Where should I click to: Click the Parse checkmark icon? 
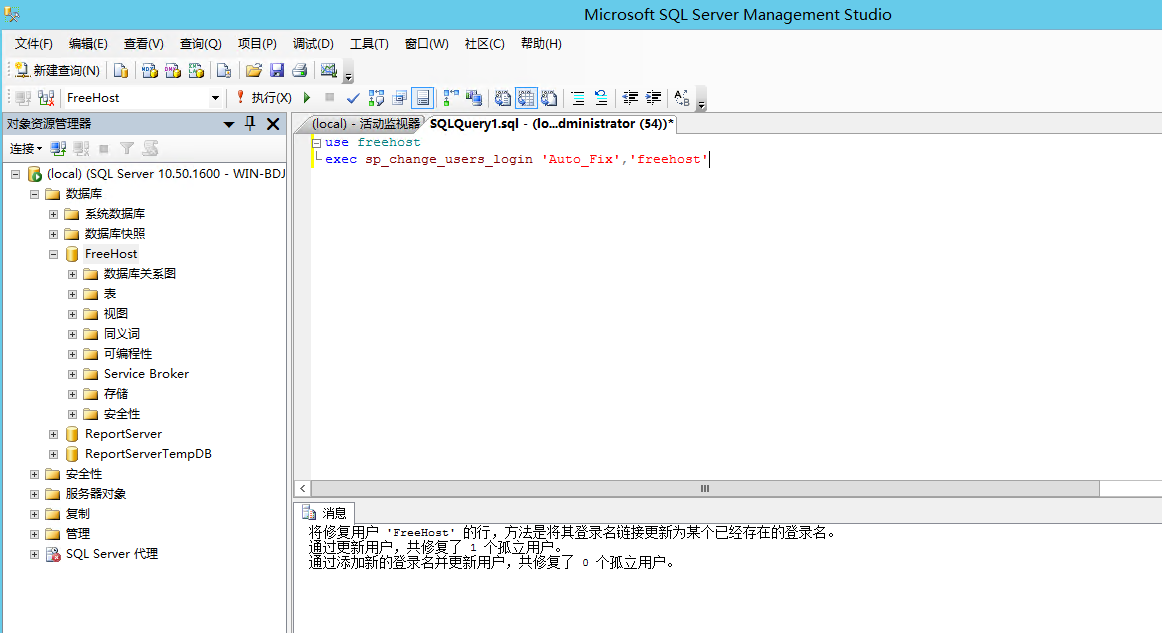pos(353,98)
